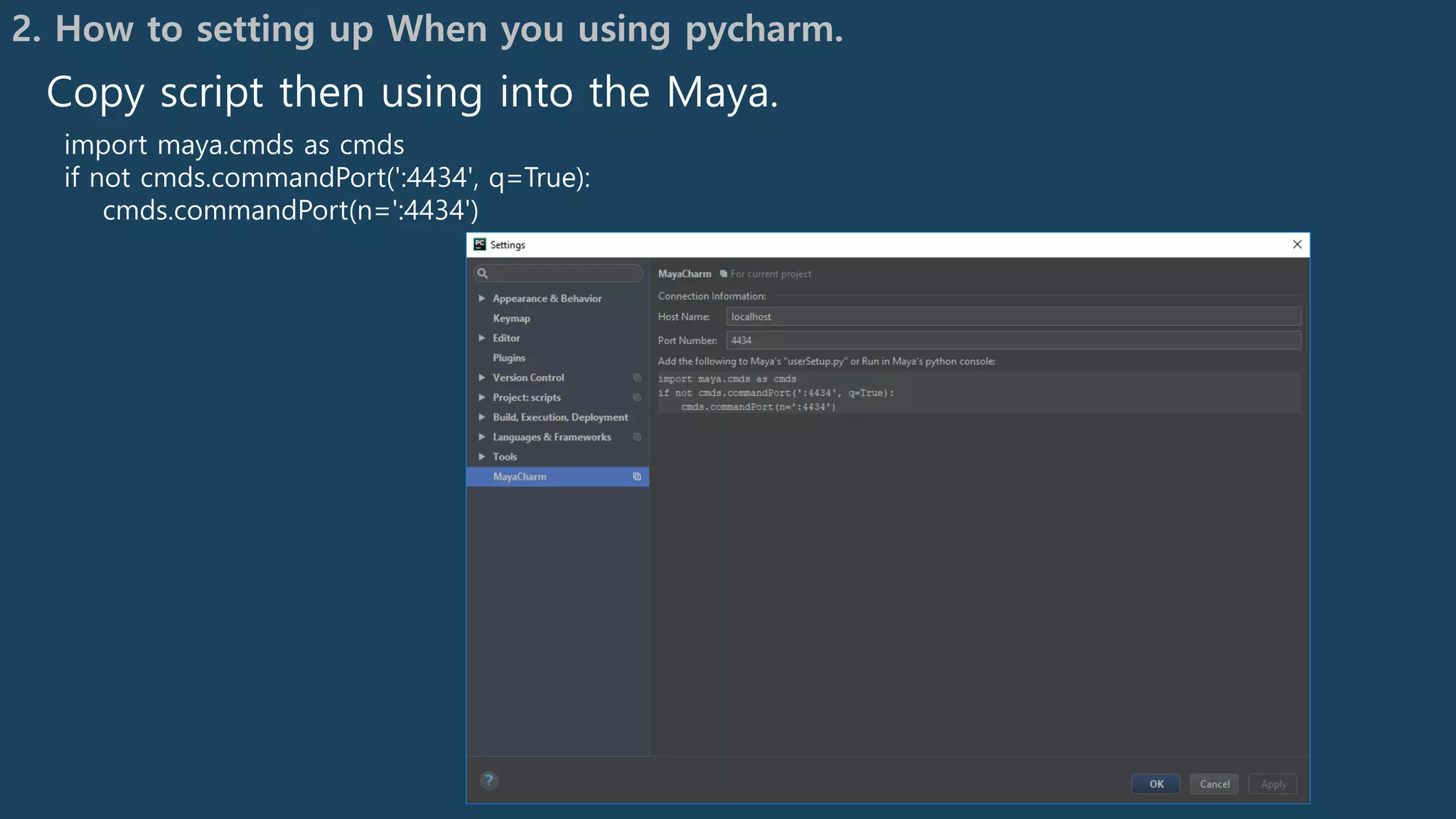Click the PyCharm logo icon in Settings title bar
This screenshot has height=819, width=1456.
tap(480, 245)
